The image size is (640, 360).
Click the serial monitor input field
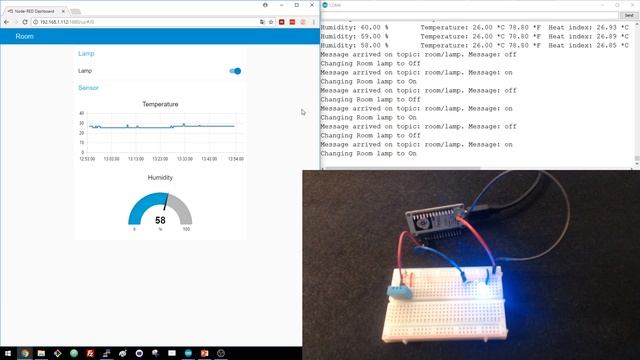click(x=470, y=15)
